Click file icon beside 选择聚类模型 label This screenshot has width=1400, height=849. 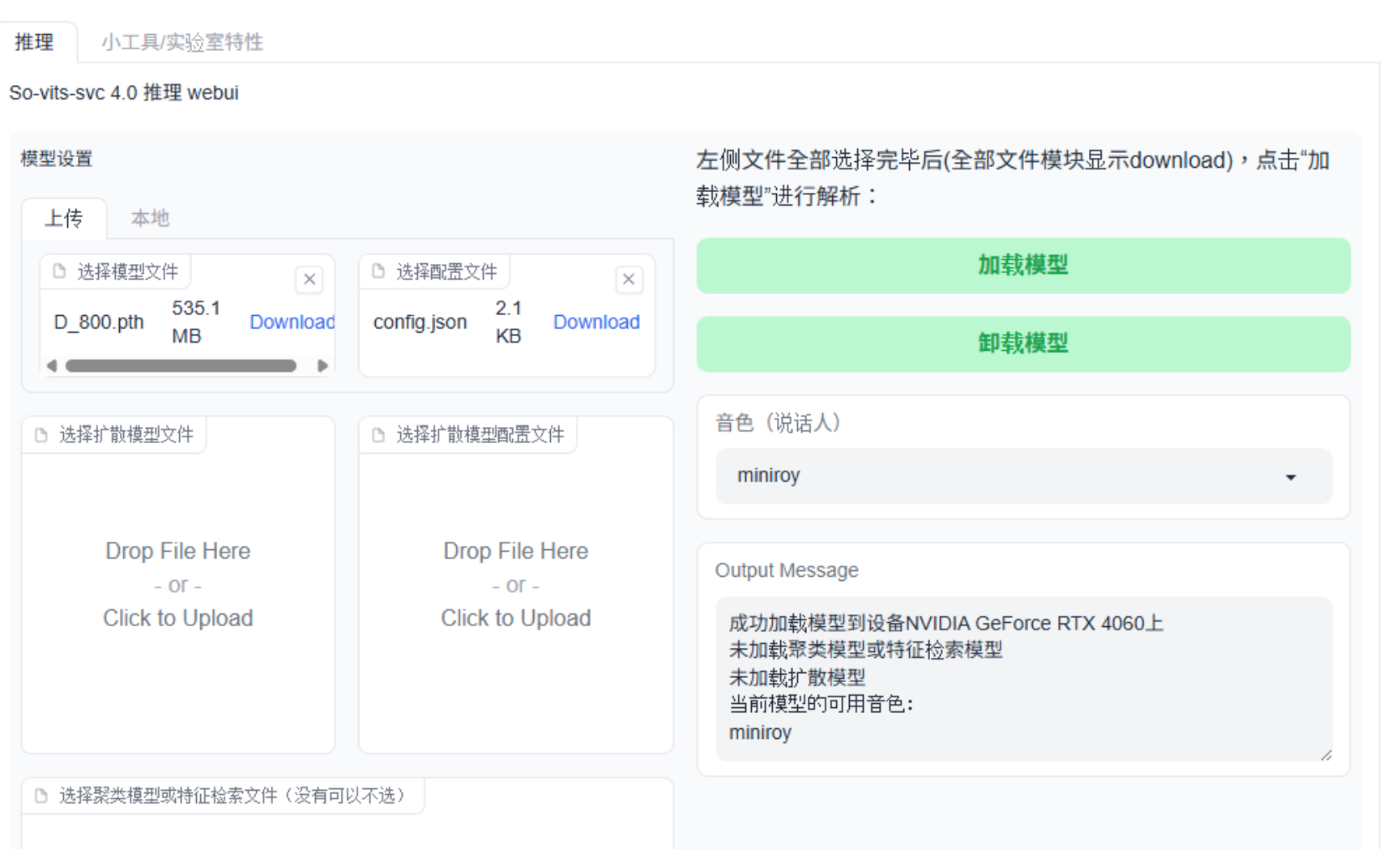click(41, 796)
